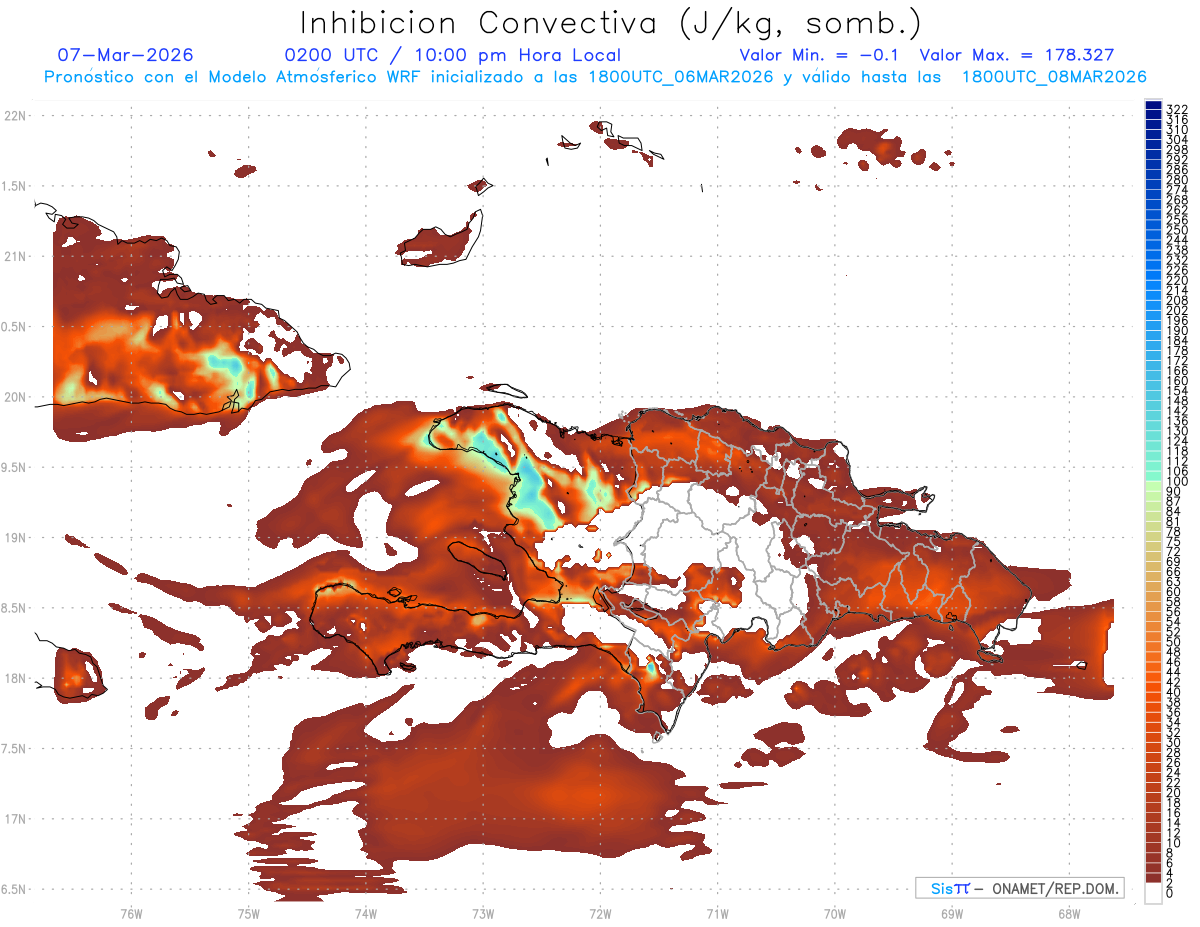The height and width of the screenshot is (927, 1200).
Task: Click the initialization stamp "1800UTC_06MAR2026"
Action: [680, 77]
